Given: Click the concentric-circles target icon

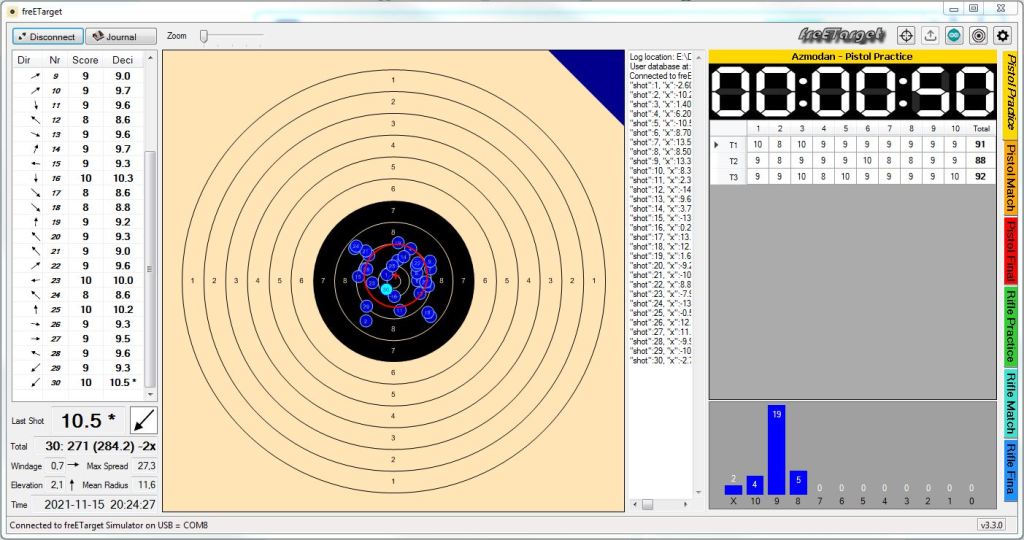Looking at the screenshot, I should click(x=978, y=35).
